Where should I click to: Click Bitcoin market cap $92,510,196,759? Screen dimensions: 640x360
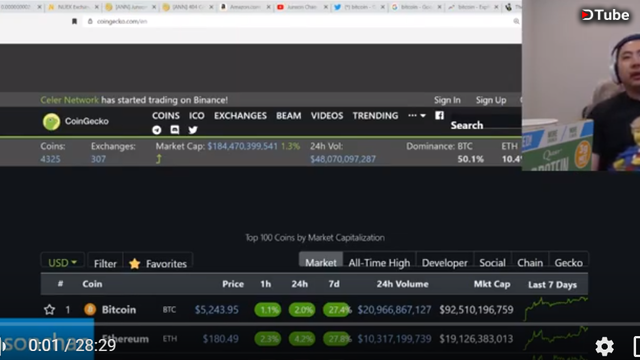tap(476, 310)
